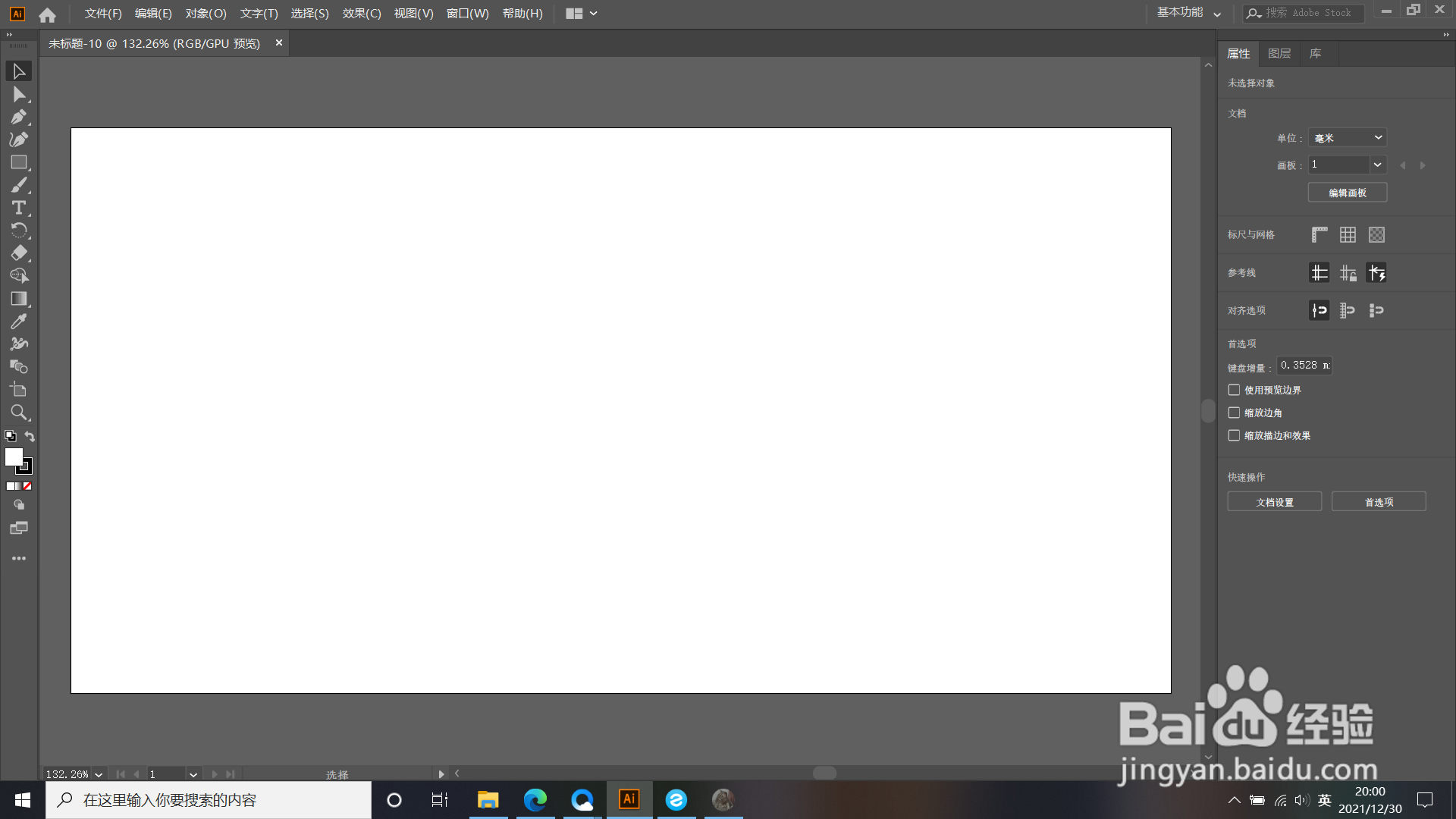The width and height of the screenshot is (1456, 819).
Task: Open Microsoft Edge from the taskbar
Action: pyautogui.click(x=535, y=800)
